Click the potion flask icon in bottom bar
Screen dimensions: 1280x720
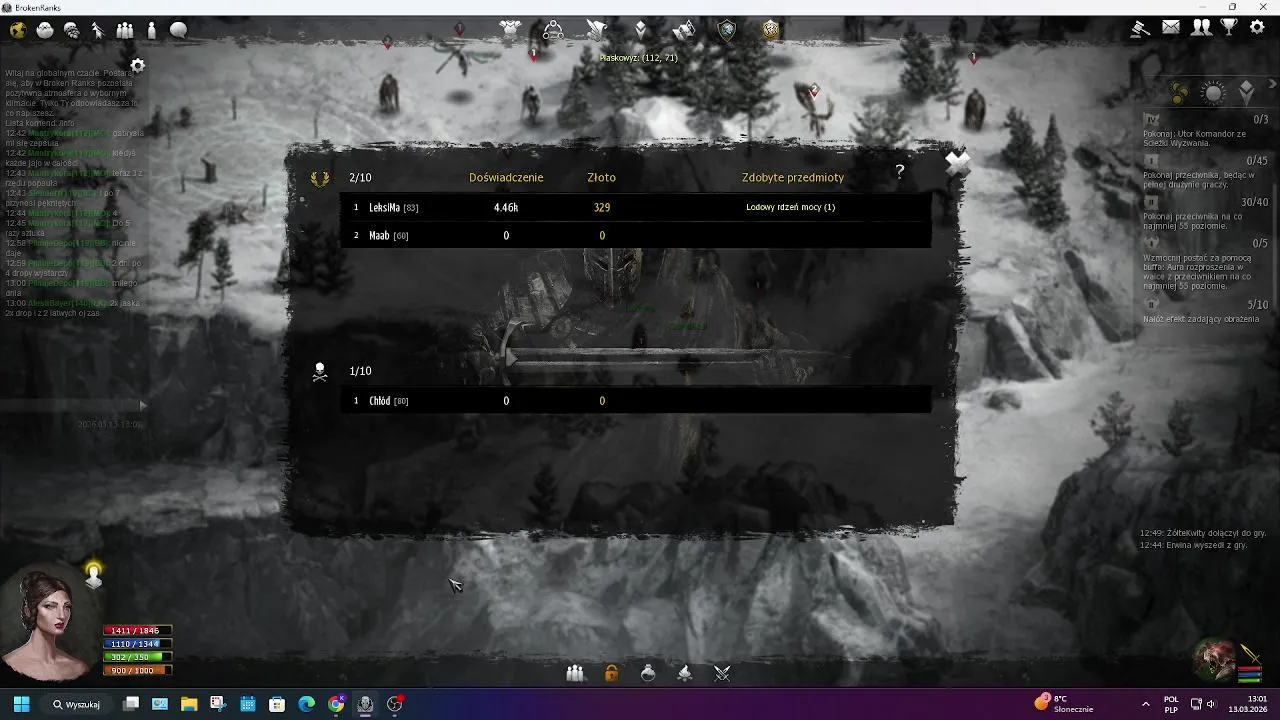tap(648, 673)
